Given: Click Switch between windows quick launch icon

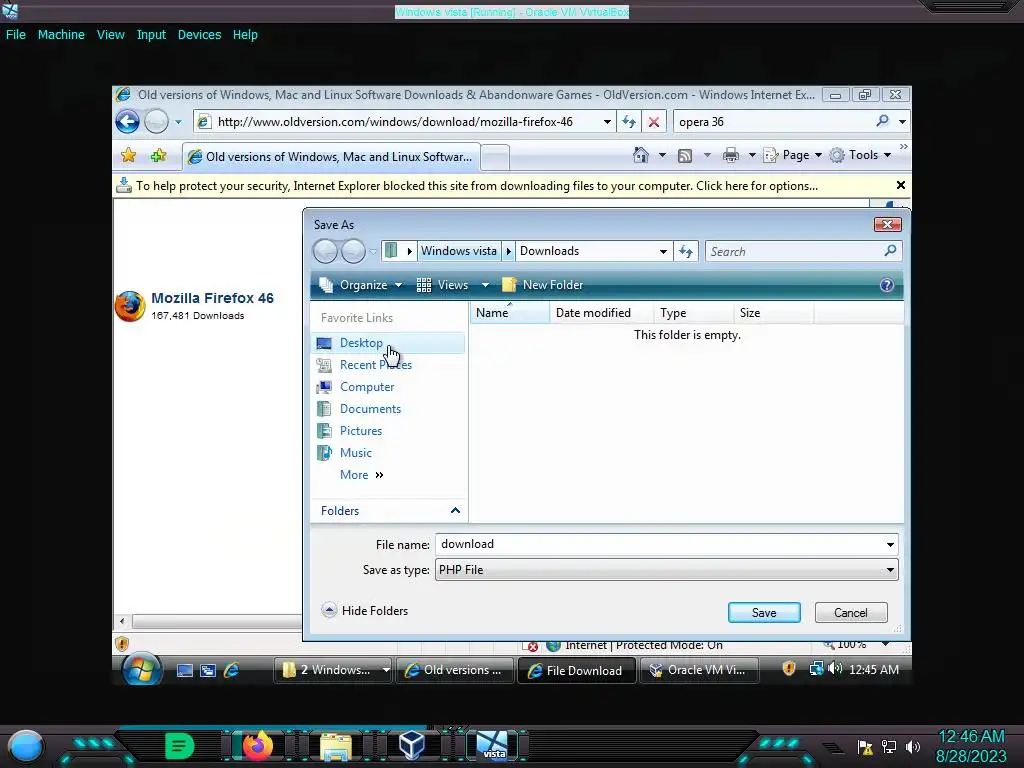Looking at the screenshot, I should point(208,670).
